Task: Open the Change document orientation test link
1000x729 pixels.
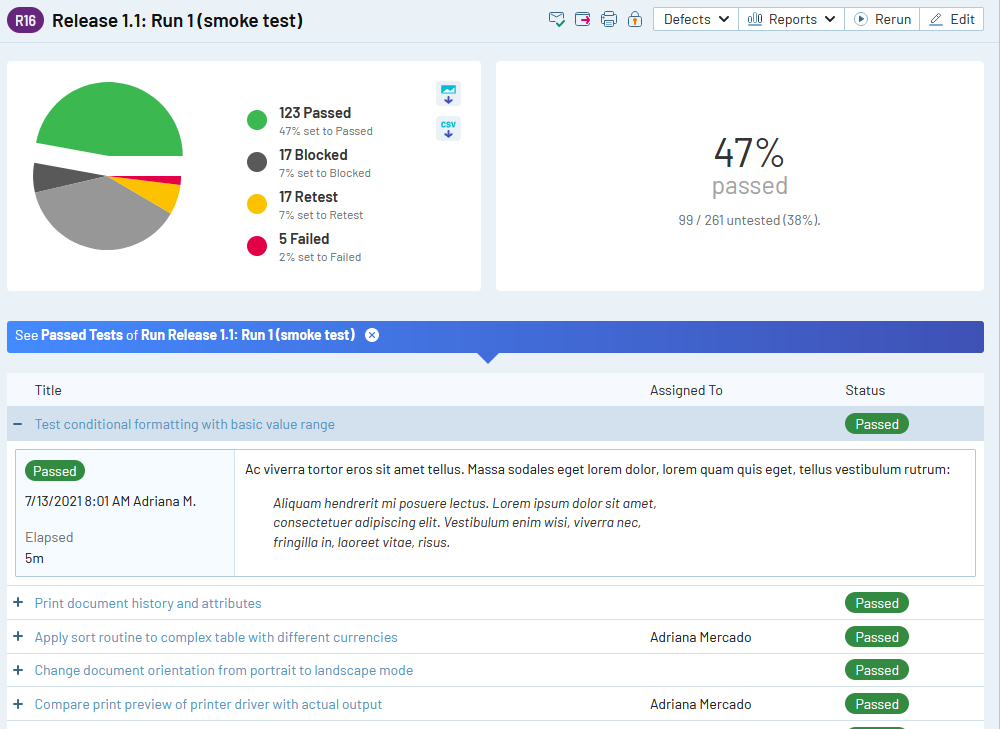Action: 223,670
